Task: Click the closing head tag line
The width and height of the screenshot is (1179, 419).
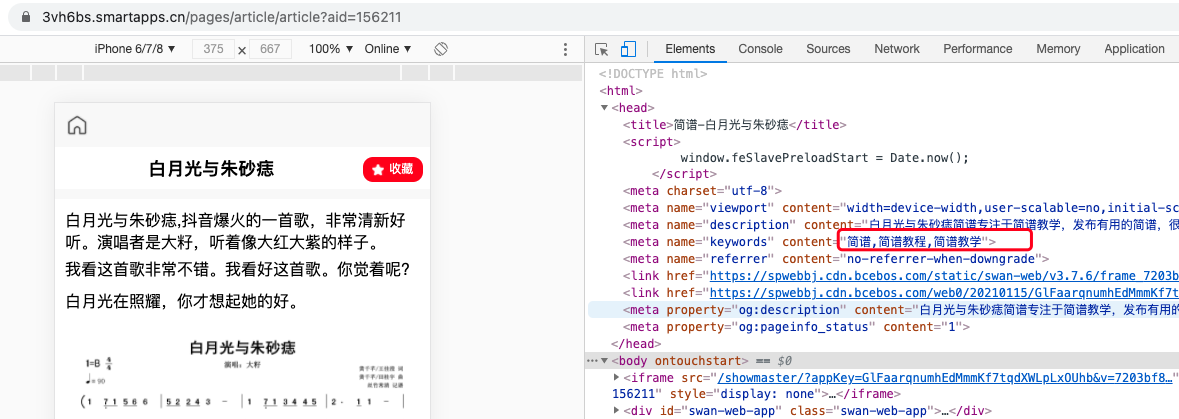Action: [x=637, y=343]
